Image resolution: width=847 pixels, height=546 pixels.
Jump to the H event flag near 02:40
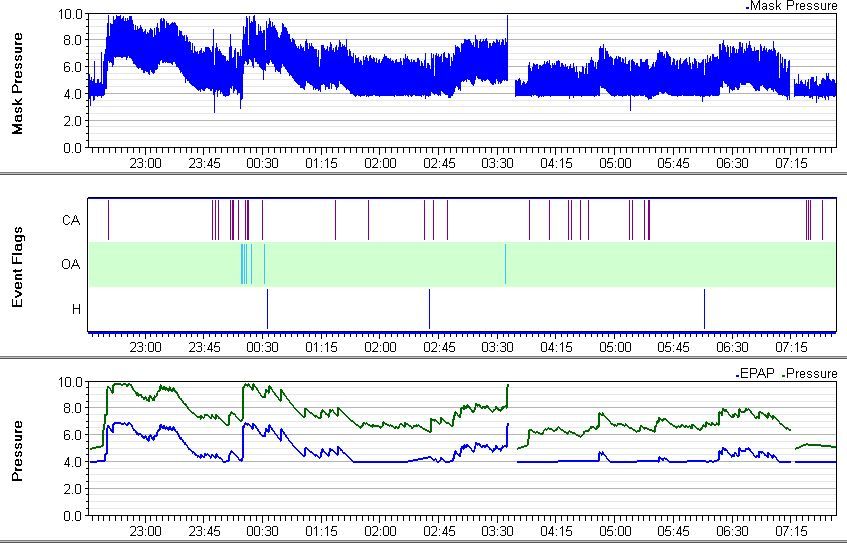(x=429, y=308)
